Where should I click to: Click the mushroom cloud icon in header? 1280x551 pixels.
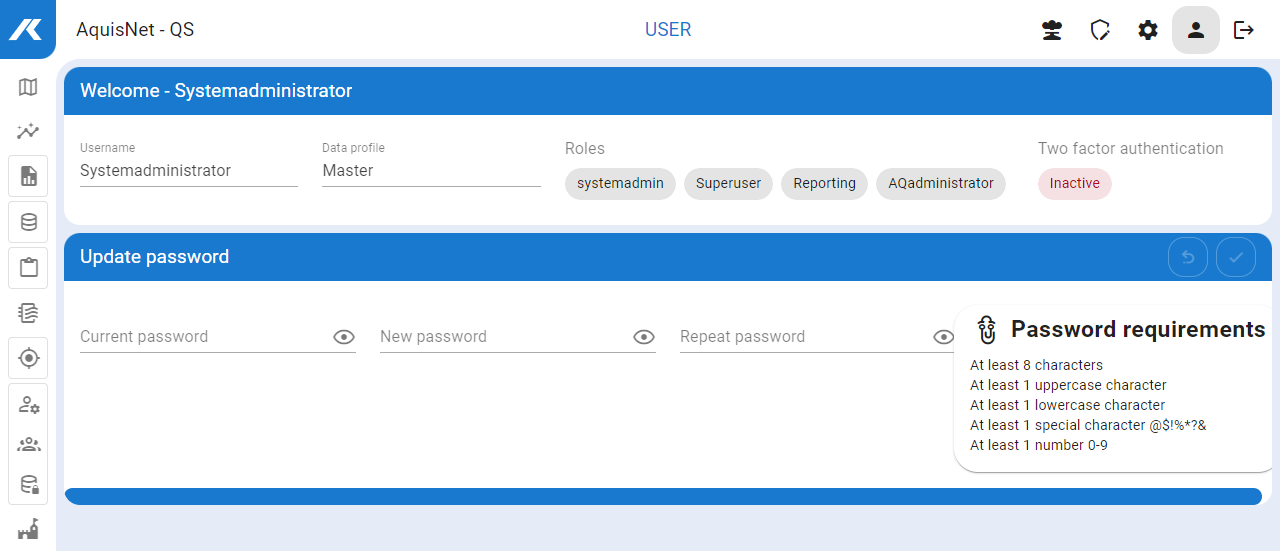point(1051,30)
